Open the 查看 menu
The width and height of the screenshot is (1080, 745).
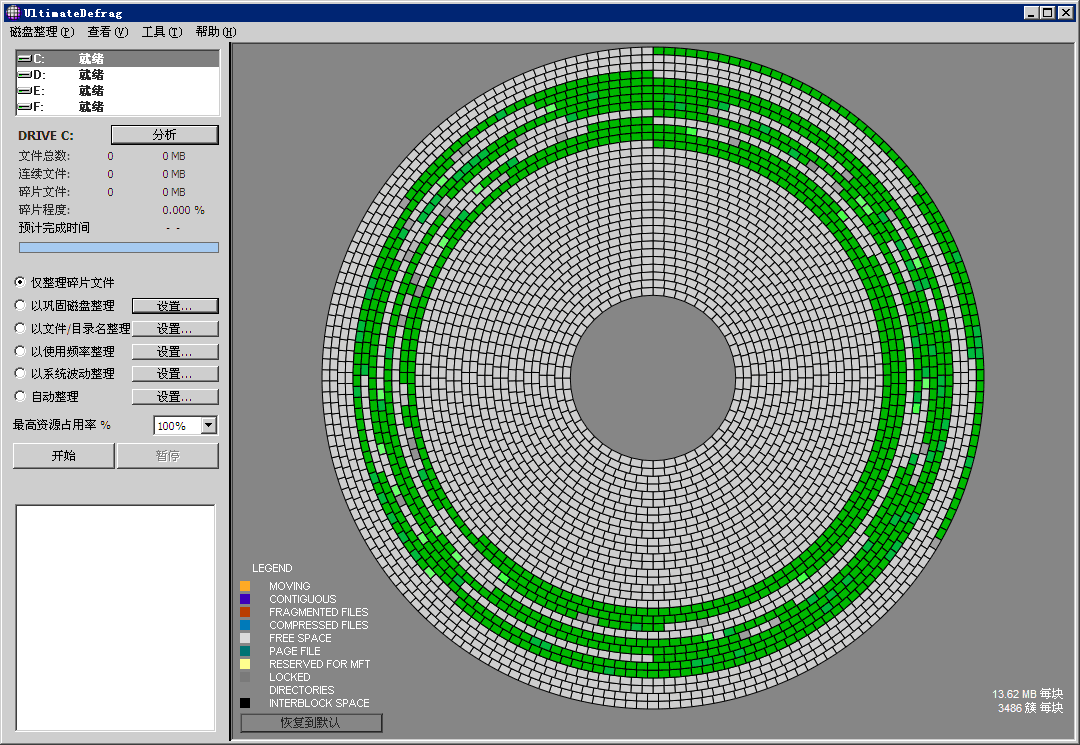pyautogui.click(x=107, y=32)
